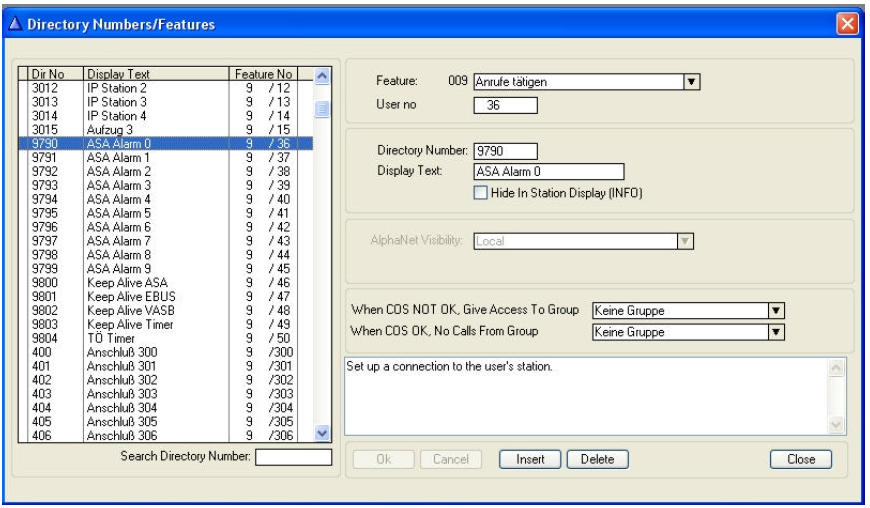Select row 9791 ASA Alarm 1
Image resolution: width=870 pixels, height=508 pixels.
click(x=166, y=158)
